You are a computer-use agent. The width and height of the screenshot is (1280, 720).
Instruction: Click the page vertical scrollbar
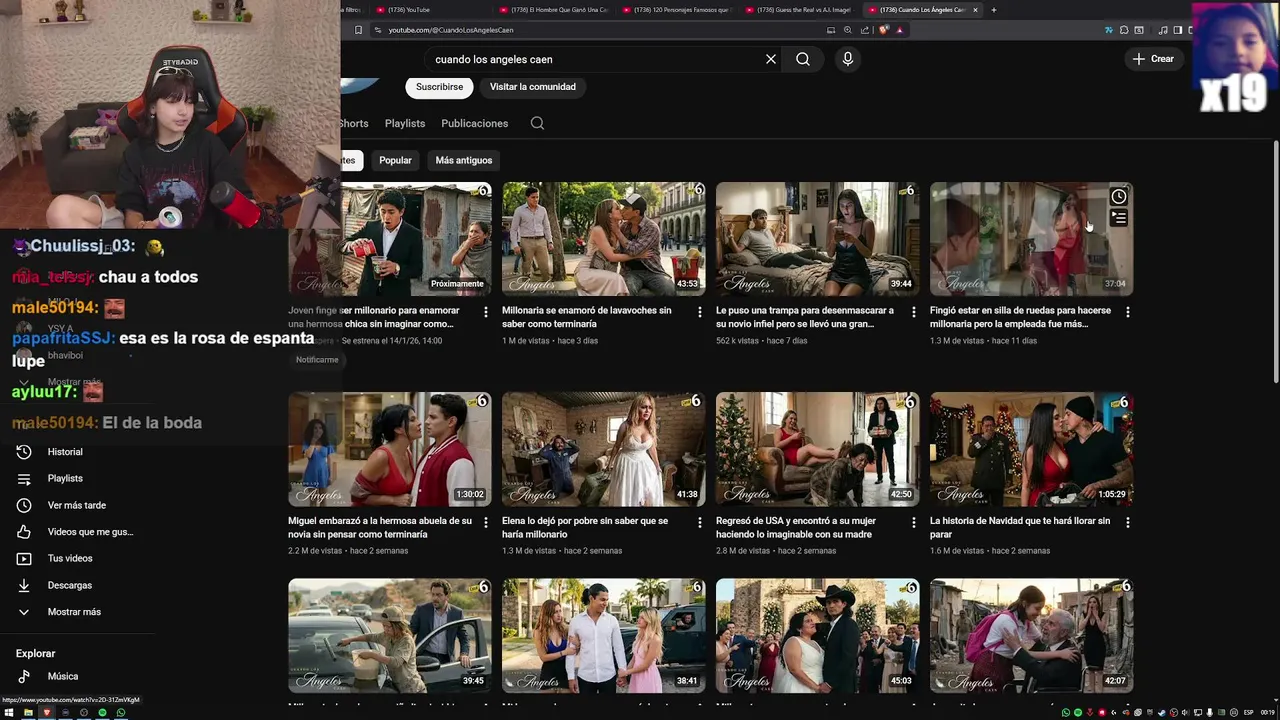pyautogui.click(x=1275, y=260)
